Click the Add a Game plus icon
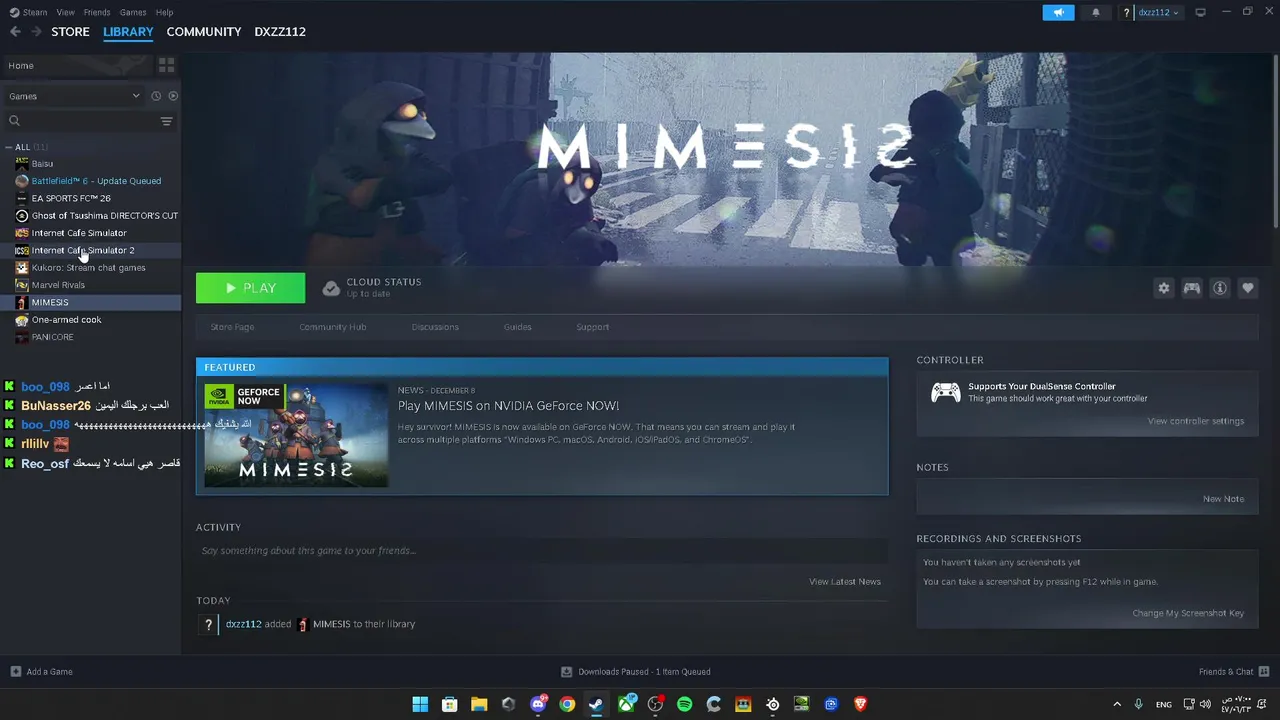Image resolution: width=1280 pixels, height=720 pixels. click(x=15, y=671)
